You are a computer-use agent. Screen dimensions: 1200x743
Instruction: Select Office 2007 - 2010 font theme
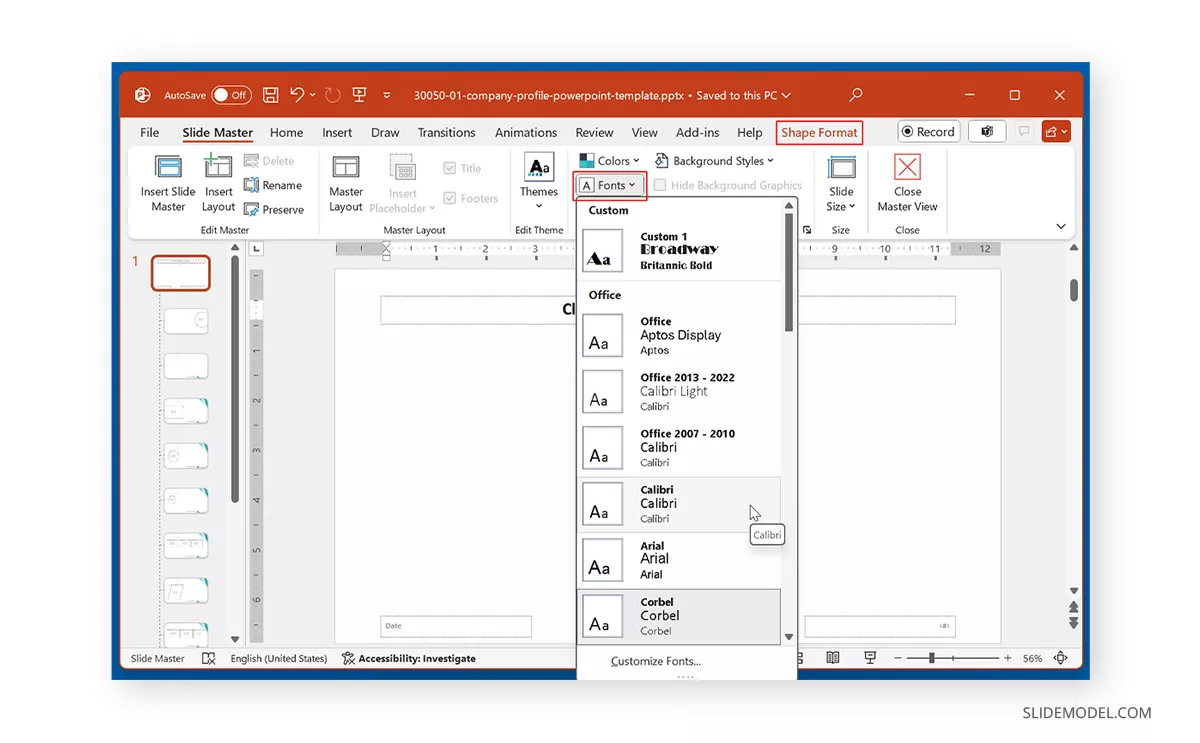pos(681,447)
